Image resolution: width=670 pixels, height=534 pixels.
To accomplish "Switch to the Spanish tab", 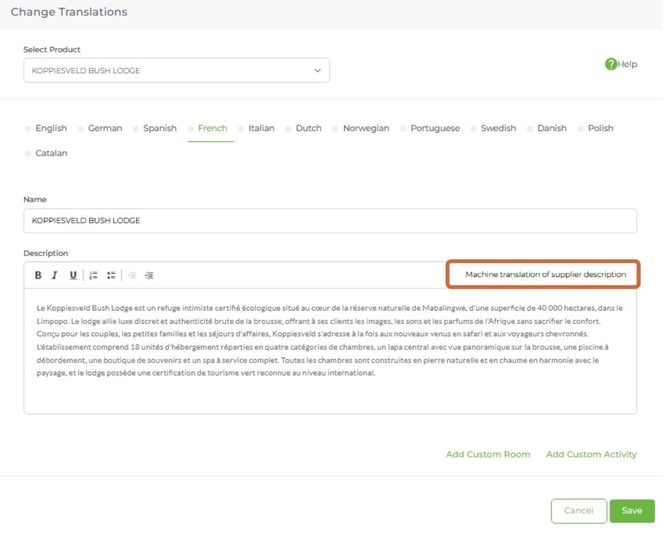I will [x=160, y=128].
